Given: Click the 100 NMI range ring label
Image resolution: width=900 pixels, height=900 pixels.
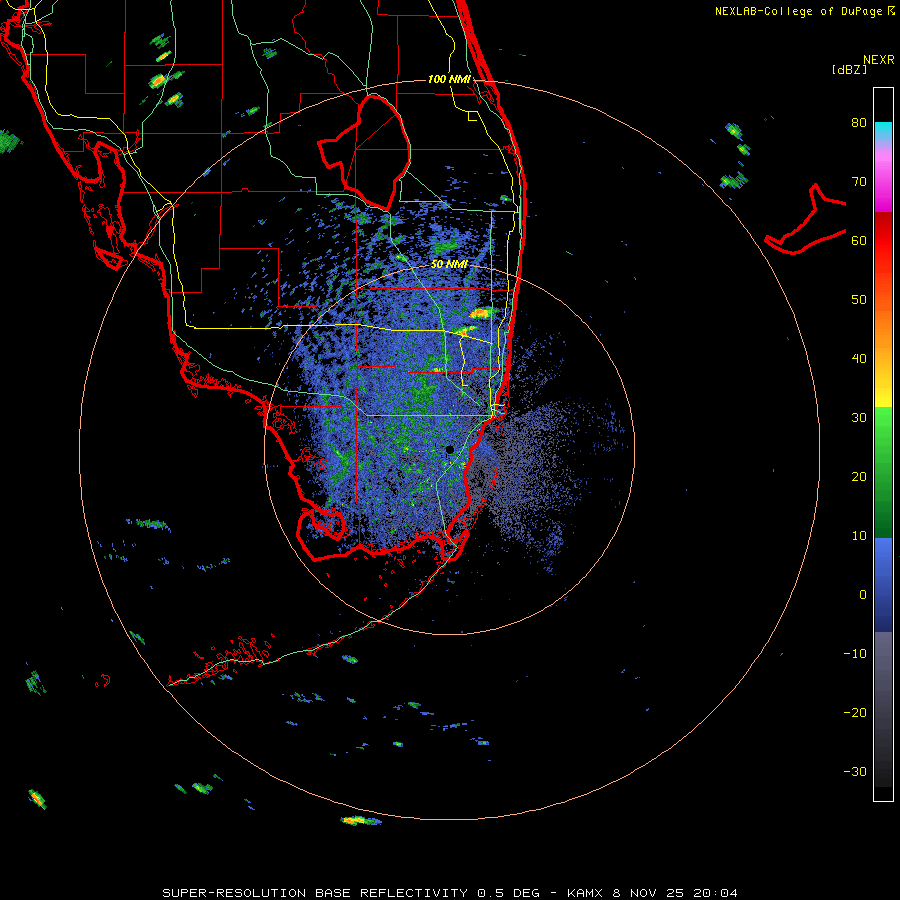Looking at the screenshot, I should click(x=449, y=79).
